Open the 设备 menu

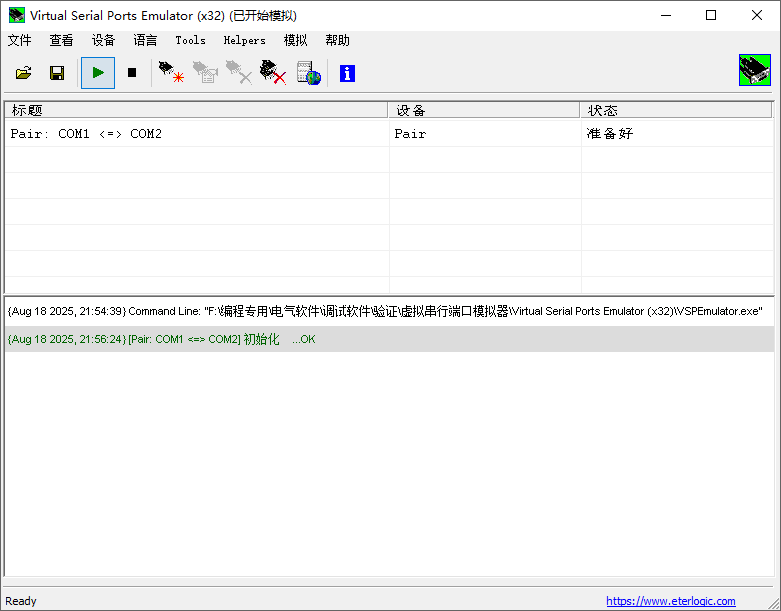(103, 41)
